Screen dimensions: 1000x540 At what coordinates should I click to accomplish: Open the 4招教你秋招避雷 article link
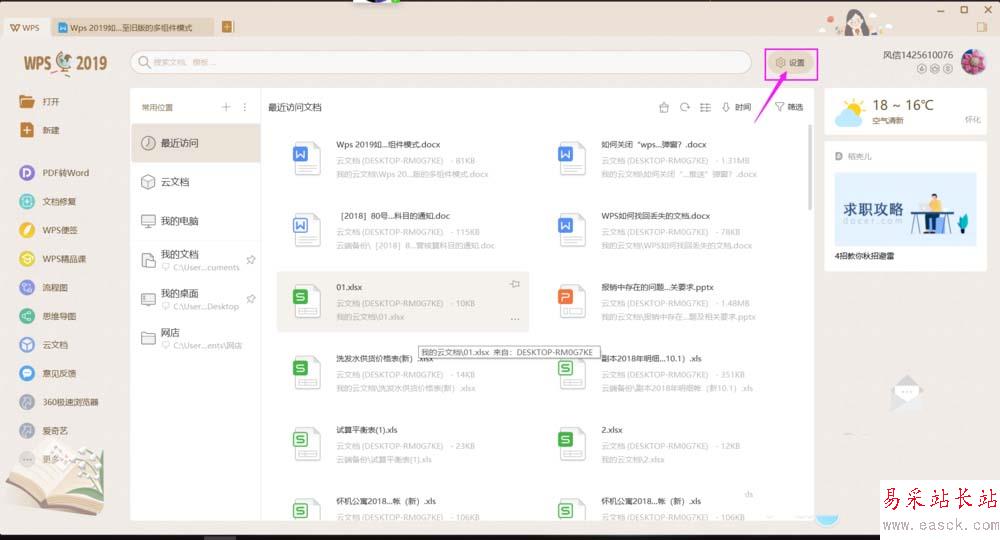tap(864, 256)
